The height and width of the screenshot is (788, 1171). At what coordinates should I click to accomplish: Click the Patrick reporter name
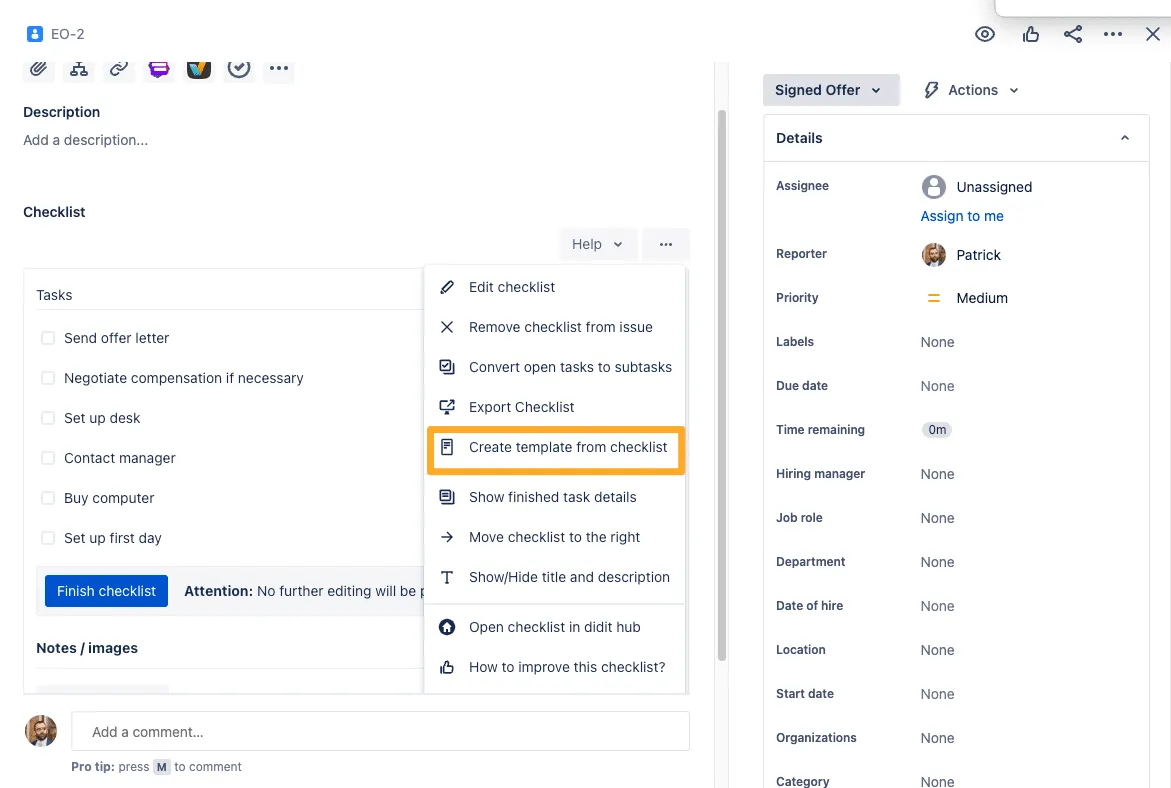point(978,255)
